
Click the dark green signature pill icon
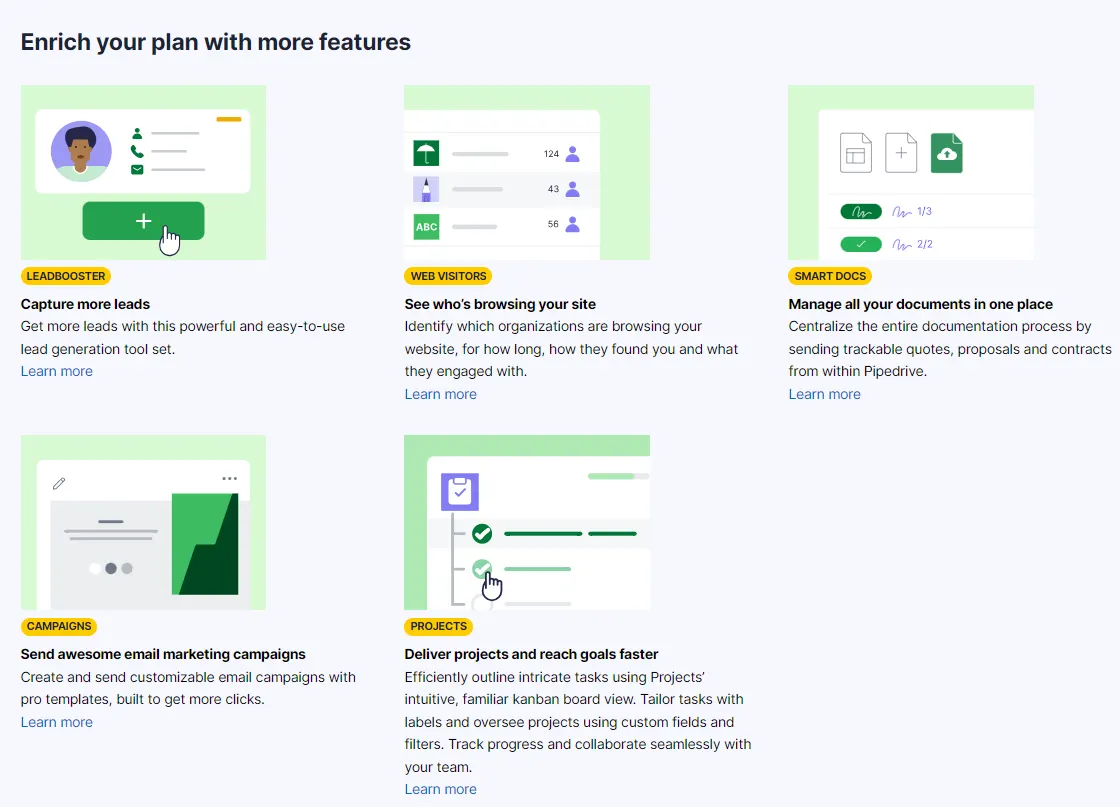[861, 212]
